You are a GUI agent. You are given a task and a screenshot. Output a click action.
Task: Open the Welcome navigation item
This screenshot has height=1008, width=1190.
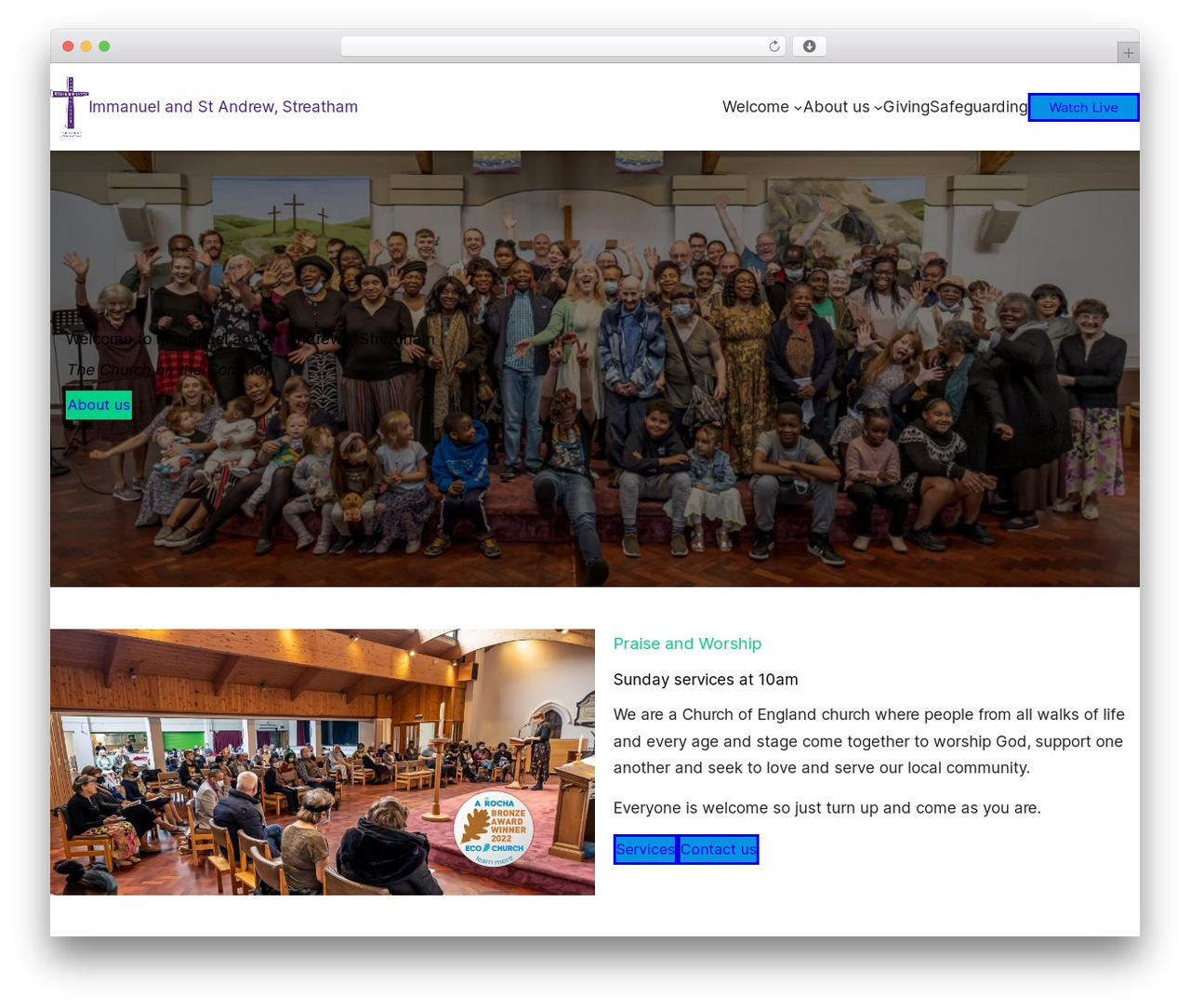tap(756, 107)
